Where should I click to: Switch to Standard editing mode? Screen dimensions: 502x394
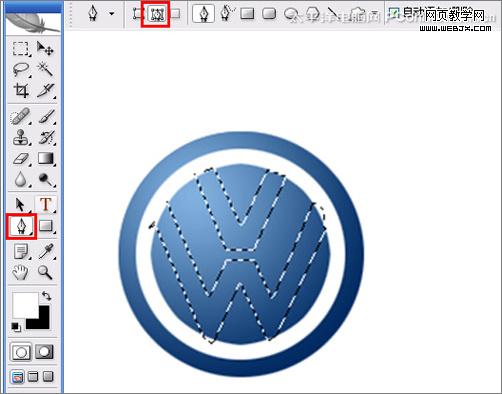click(x=21, y=352)
